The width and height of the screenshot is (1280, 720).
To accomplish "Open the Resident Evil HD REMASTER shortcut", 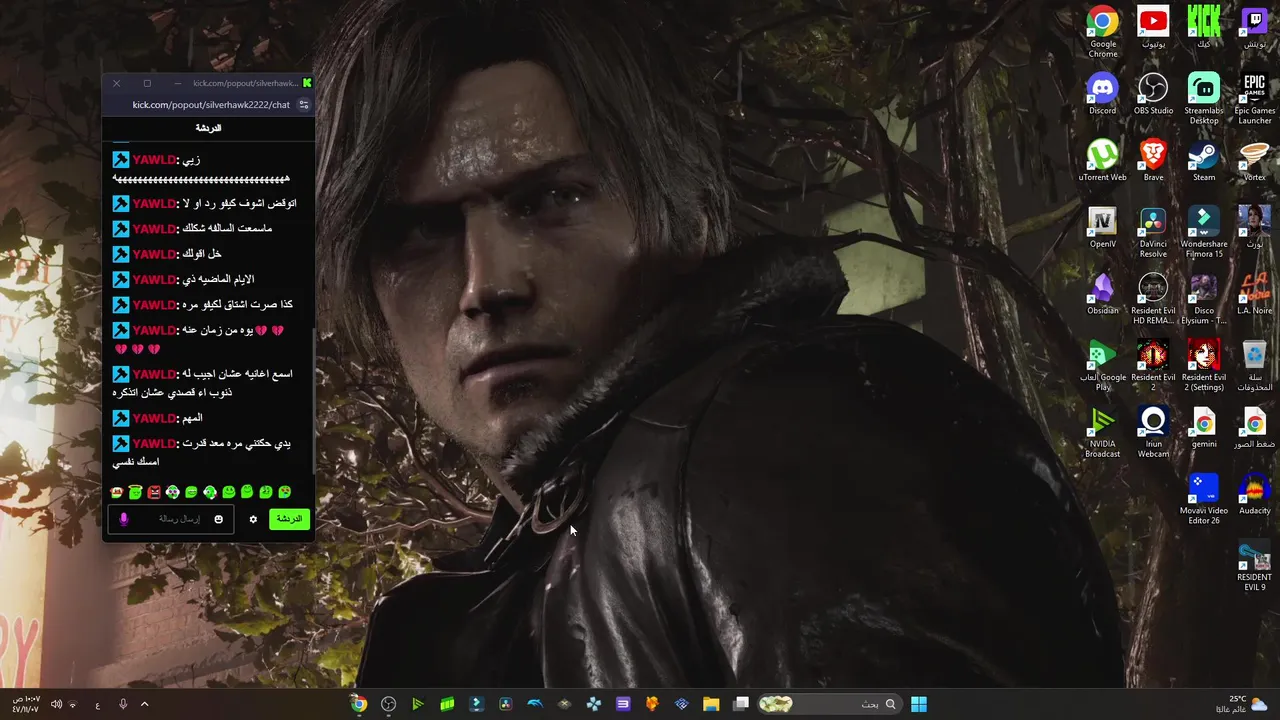I will pos(1153,299).
